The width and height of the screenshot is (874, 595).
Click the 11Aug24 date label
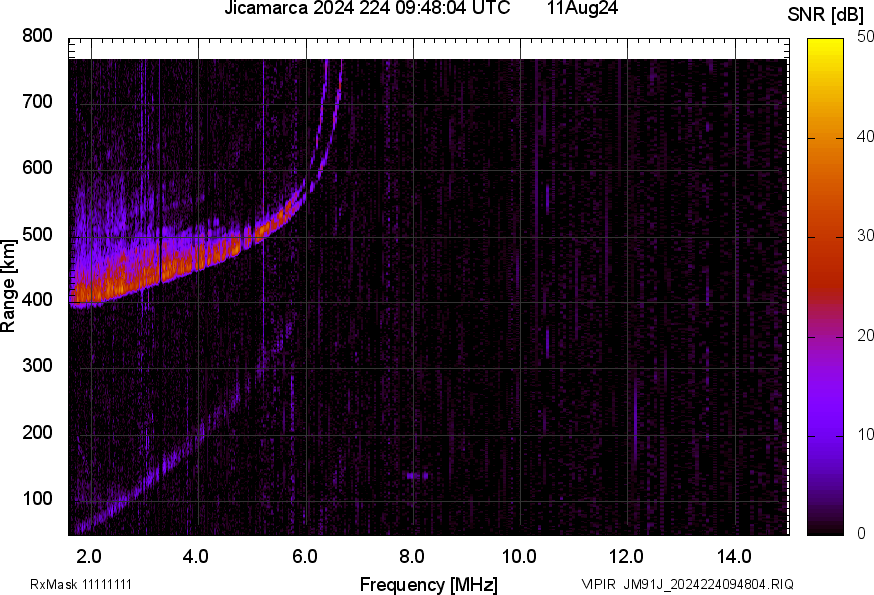point(581,9)
